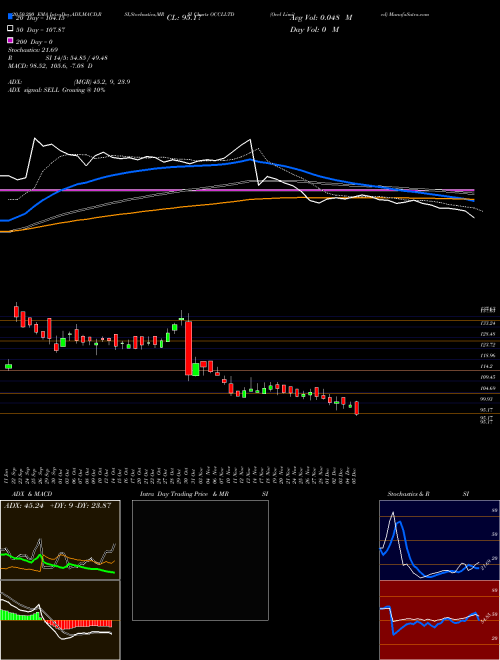This screenshot has height=660, width=500.
Task: Click the dark red RSI chart panel
Action: [x=439, y=620]
